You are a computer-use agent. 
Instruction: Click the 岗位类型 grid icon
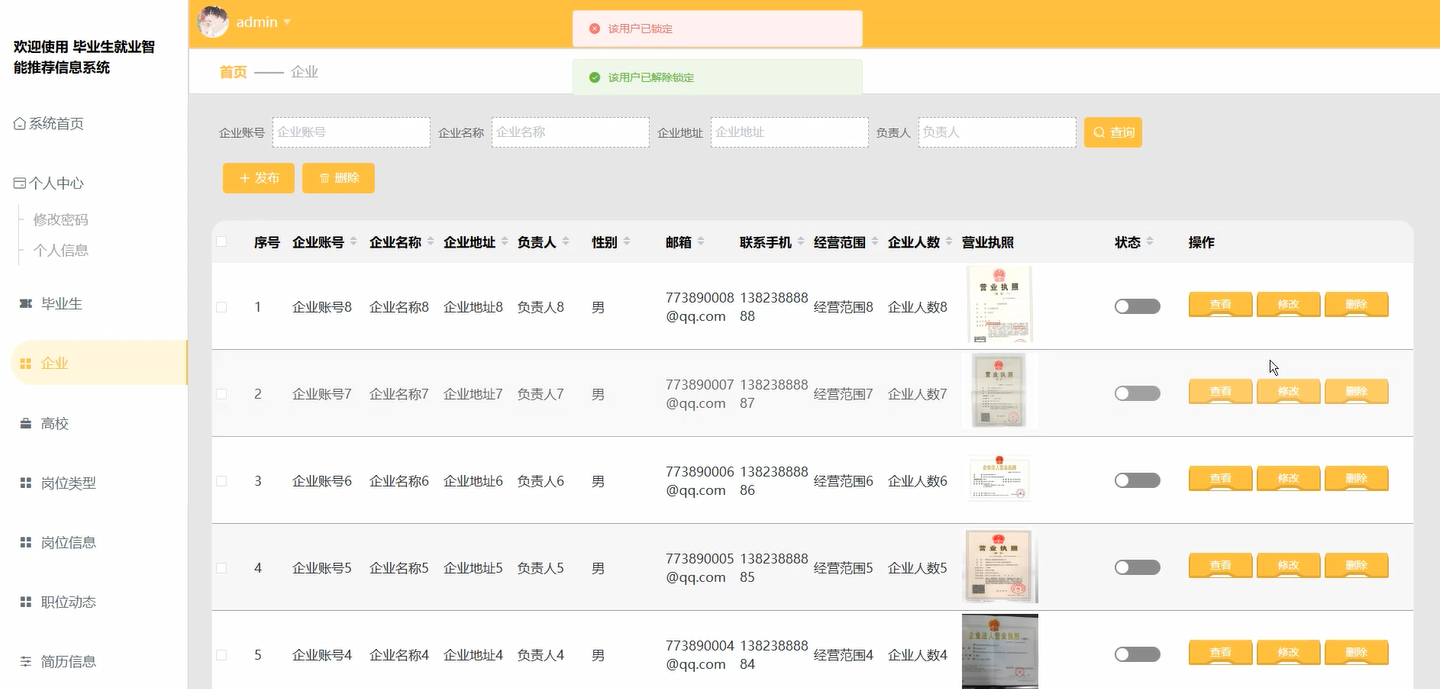26,483
